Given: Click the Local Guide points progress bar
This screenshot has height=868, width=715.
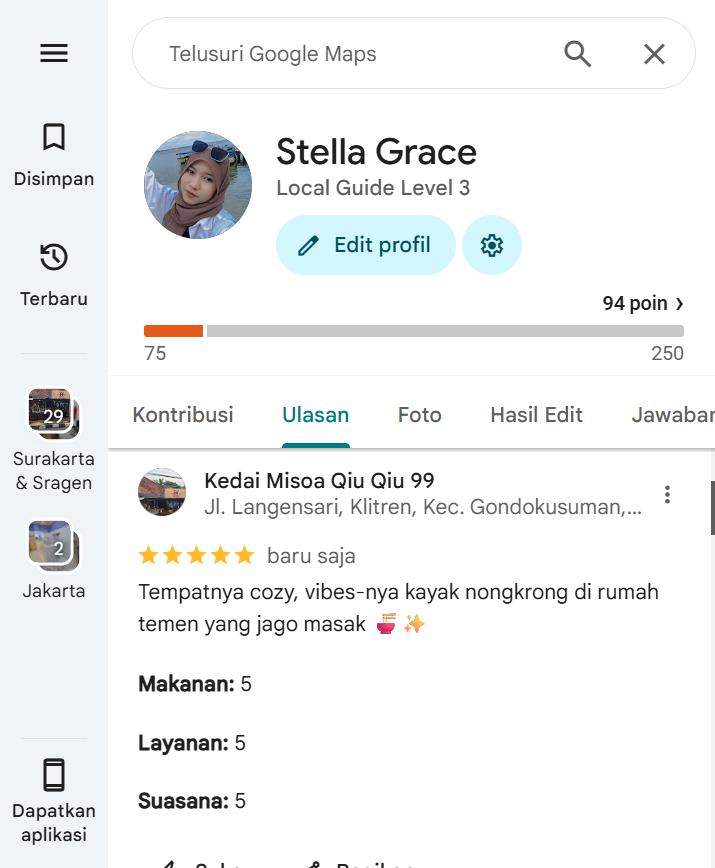Looking at the screenshot, I should [414, 331].
